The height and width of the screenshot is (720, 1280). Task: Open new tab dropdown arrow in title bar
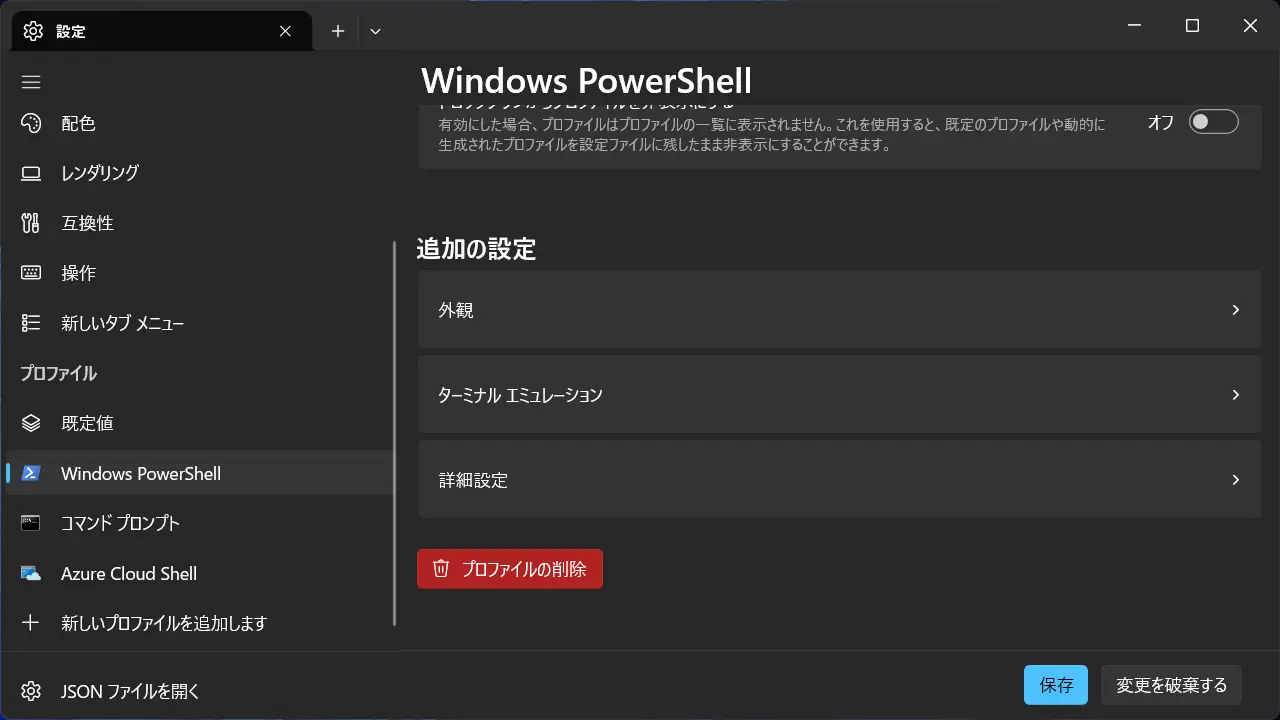click(375, 31)
